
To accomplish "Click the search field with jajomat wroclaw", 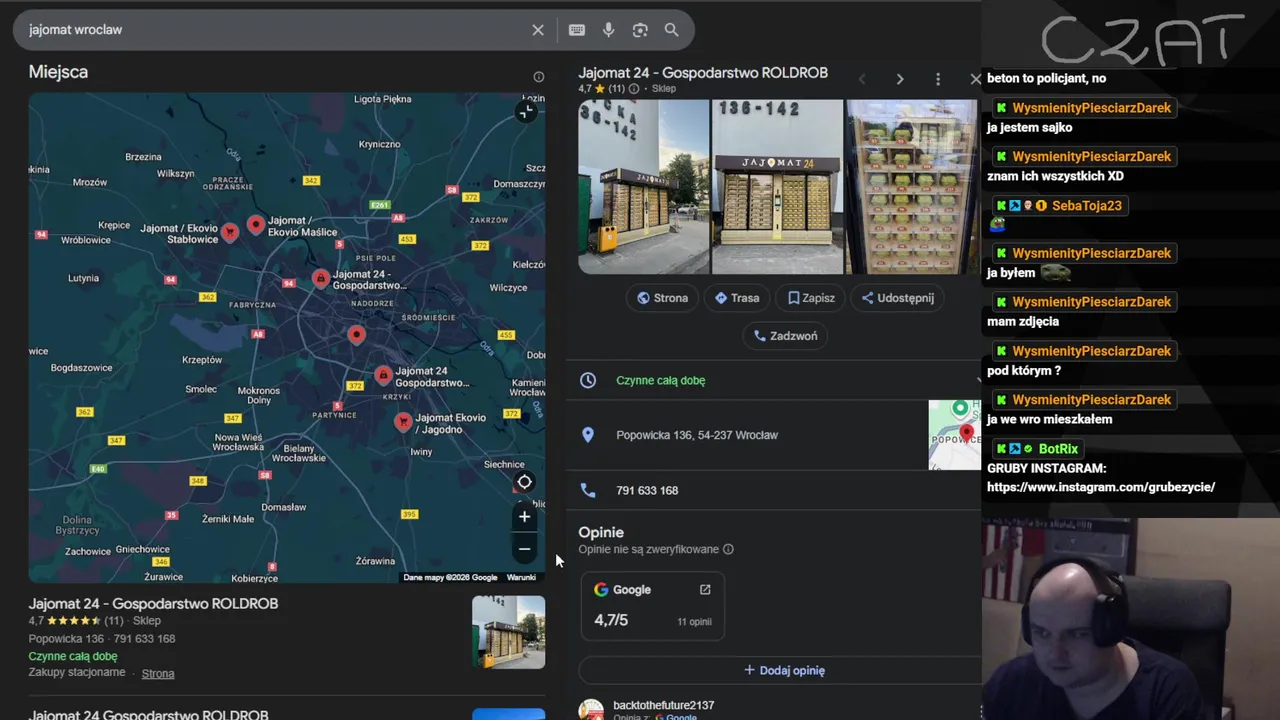I will coord(275,30).
